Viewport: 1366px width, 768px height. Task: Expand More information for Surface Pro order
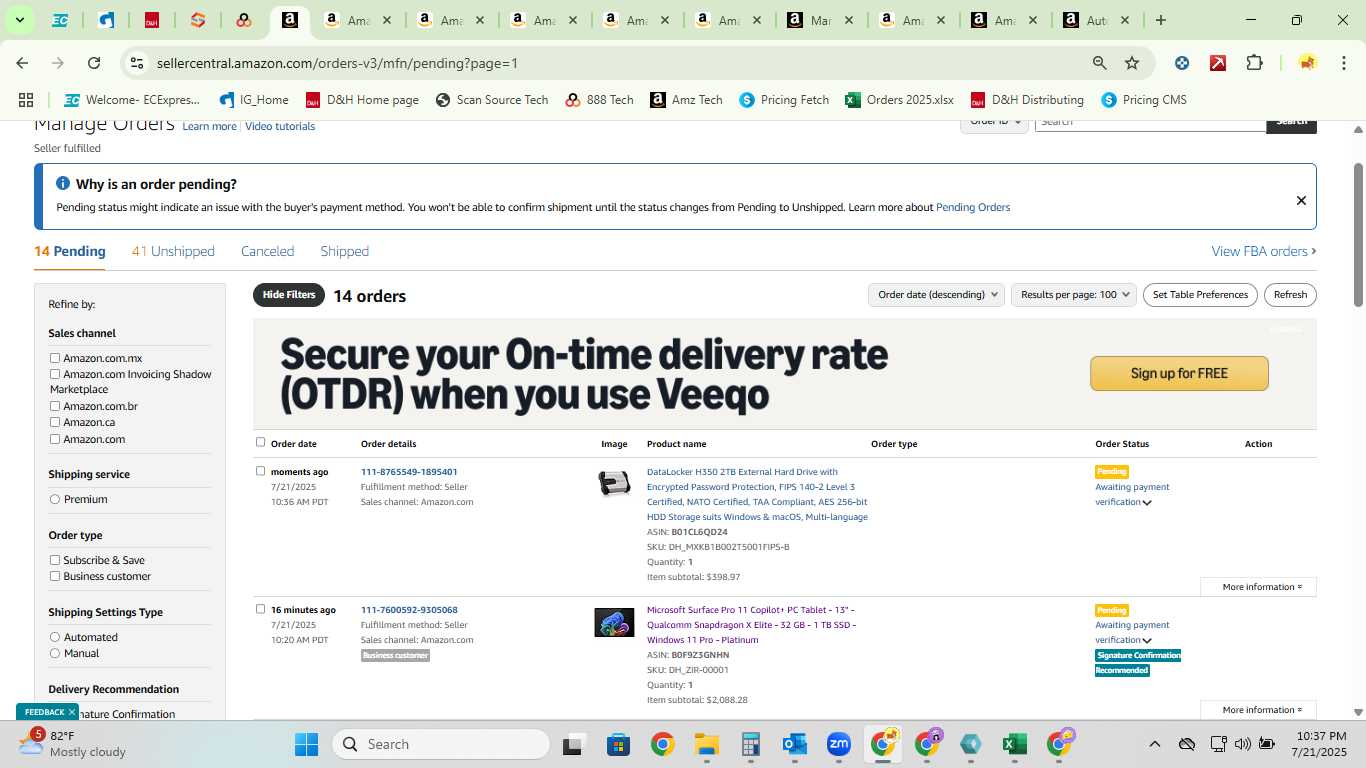click(1262, 710)
